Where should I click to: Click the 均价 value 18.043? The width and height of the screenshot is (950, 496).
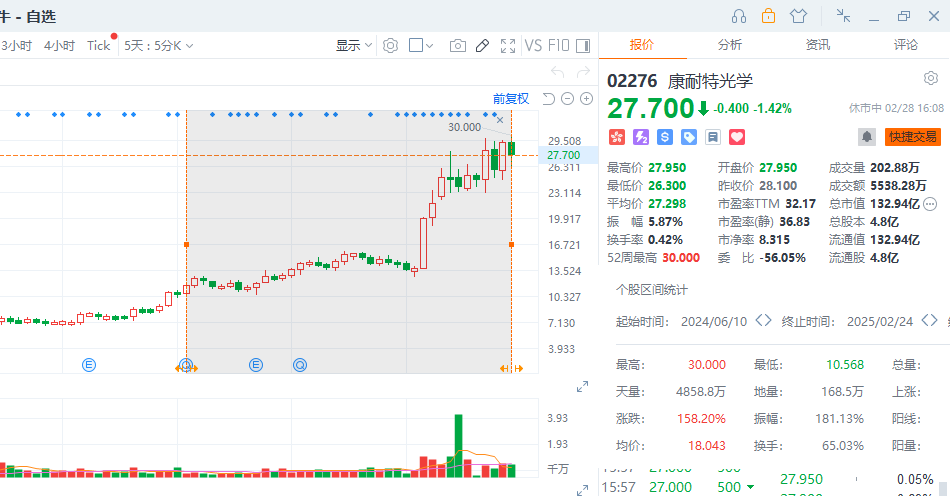706,446
